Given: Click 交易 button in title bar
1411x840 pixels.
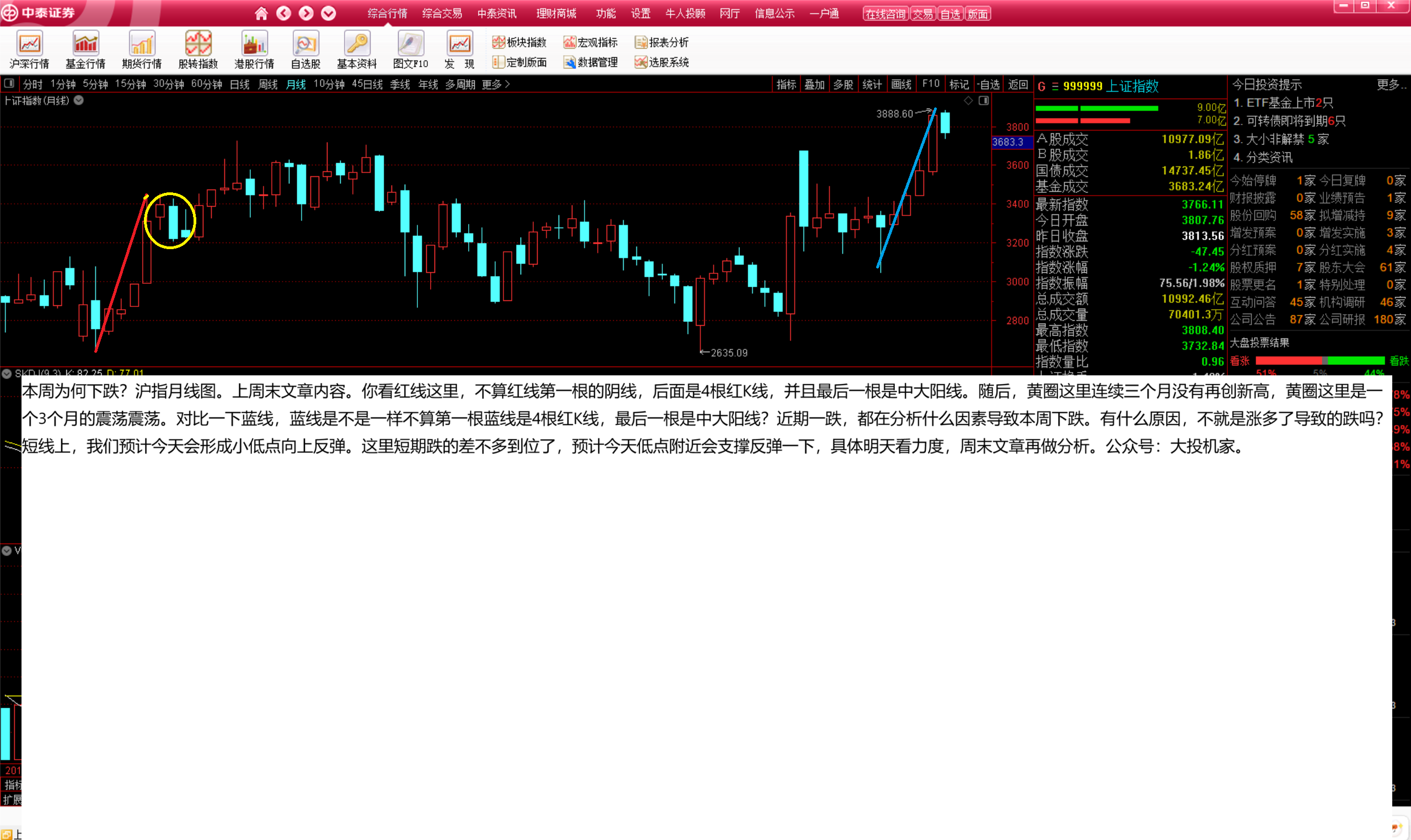Looking at the screenshot, I should point(922,14).
